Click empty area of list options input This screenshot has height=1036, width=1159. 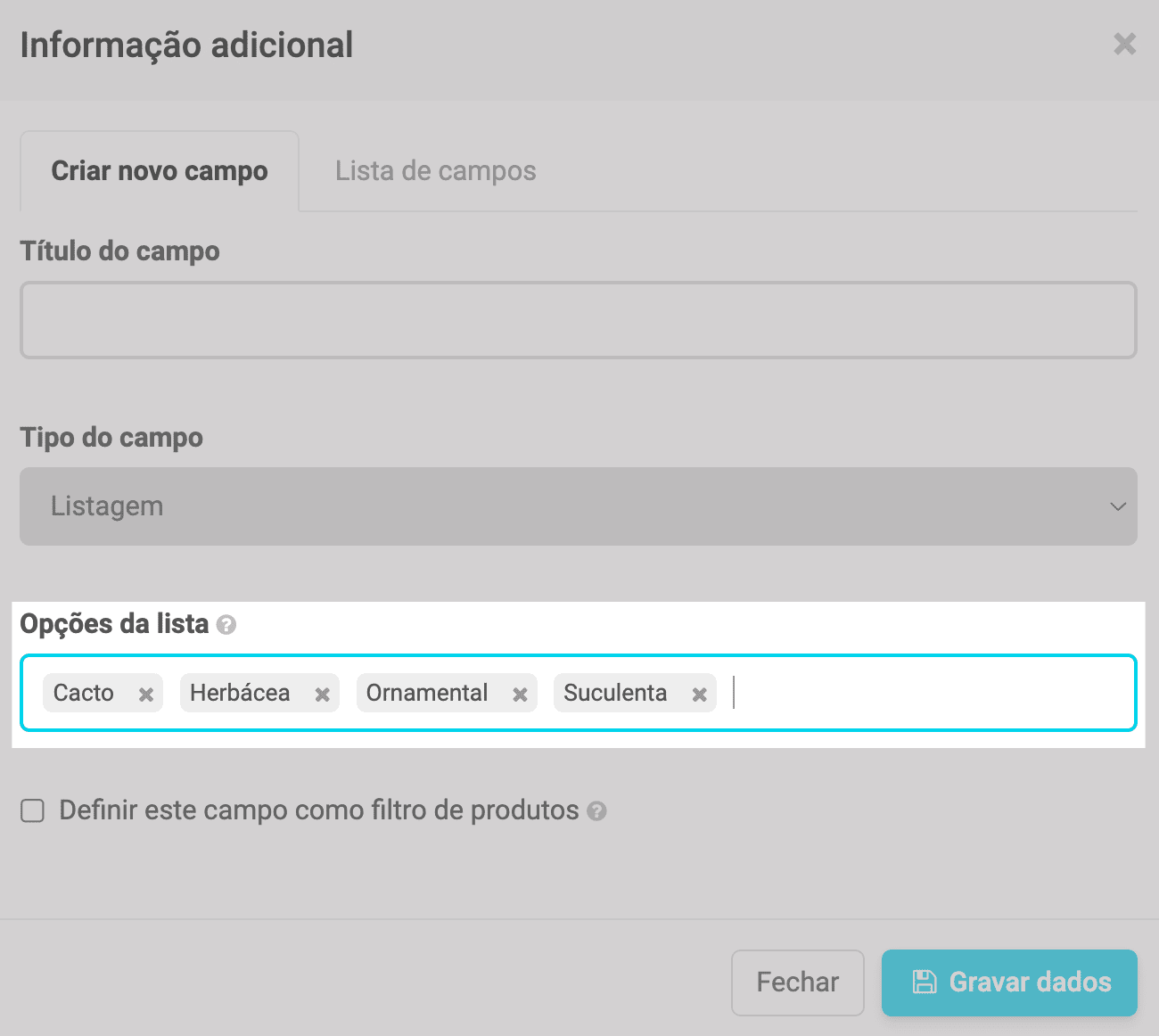click(927, 693)
